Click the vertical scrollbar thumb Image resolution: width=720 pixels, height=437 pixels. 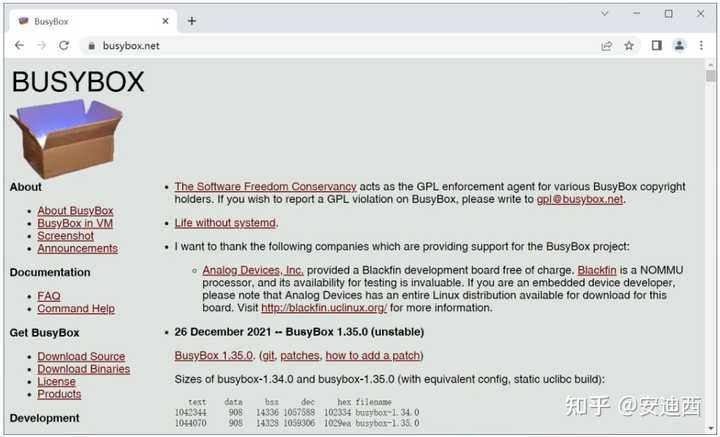click(x=711, y=76)
